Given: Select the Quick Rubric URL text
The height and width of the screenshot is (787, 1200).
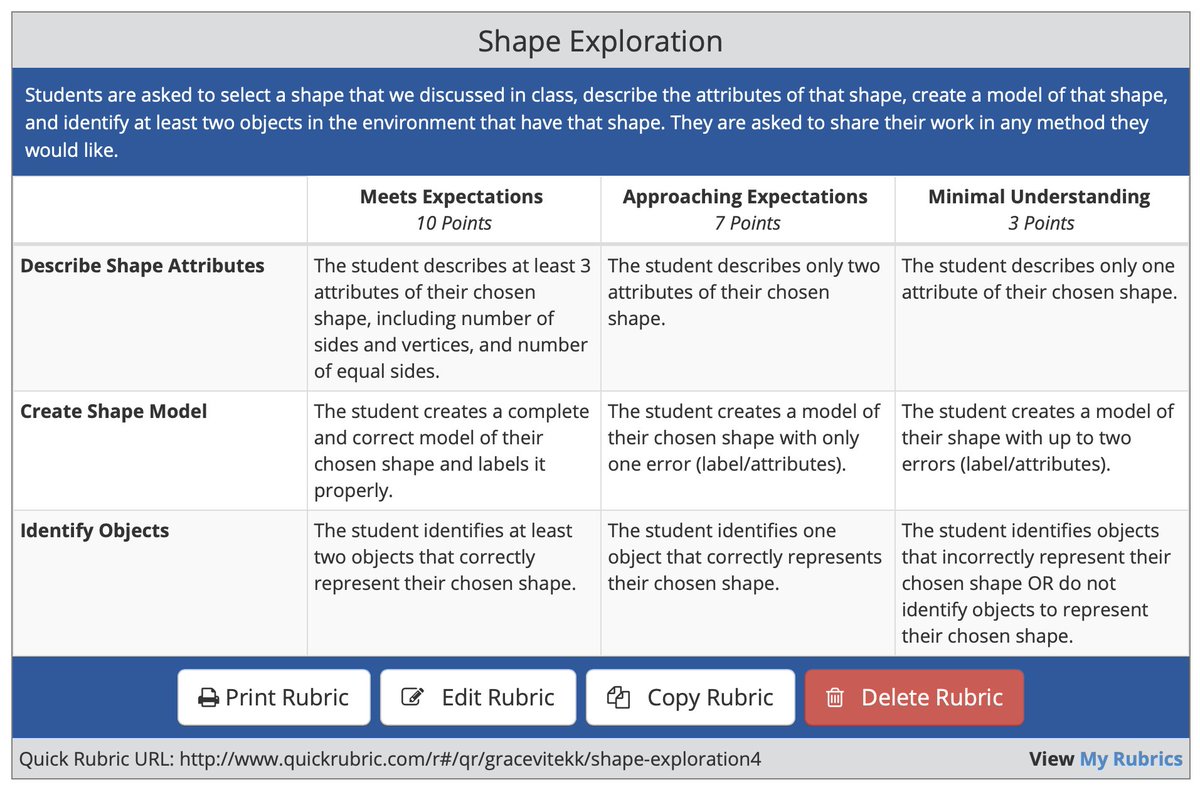Looking at the screenshot, I should 391,759.
